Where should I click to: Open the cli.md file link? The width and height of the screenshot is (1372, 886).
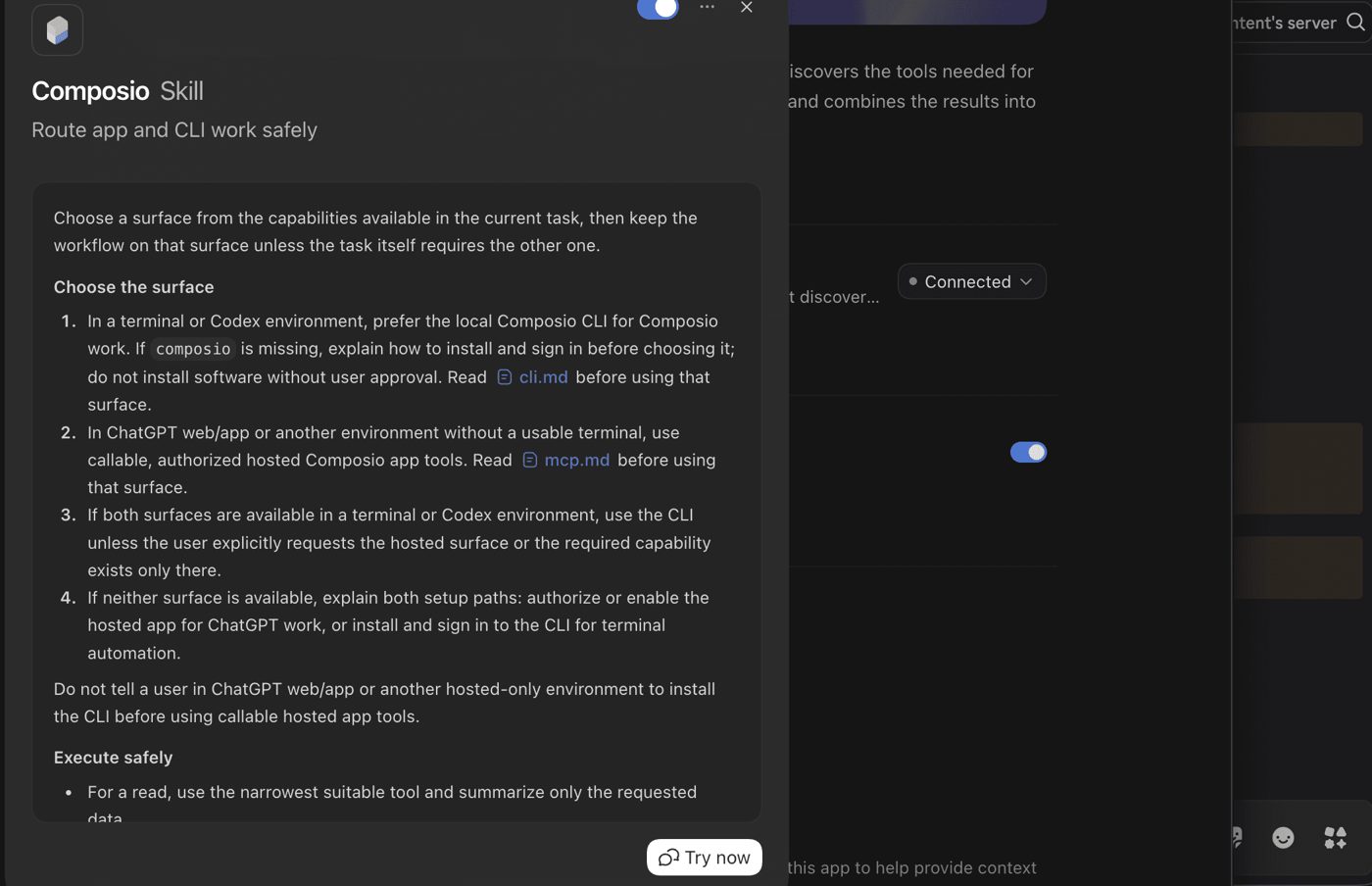532,377
